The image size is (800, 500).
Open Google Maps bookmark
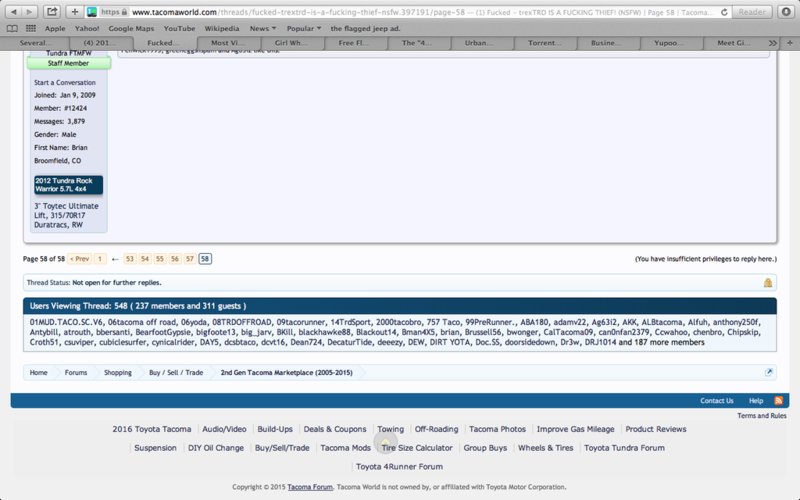131,29
